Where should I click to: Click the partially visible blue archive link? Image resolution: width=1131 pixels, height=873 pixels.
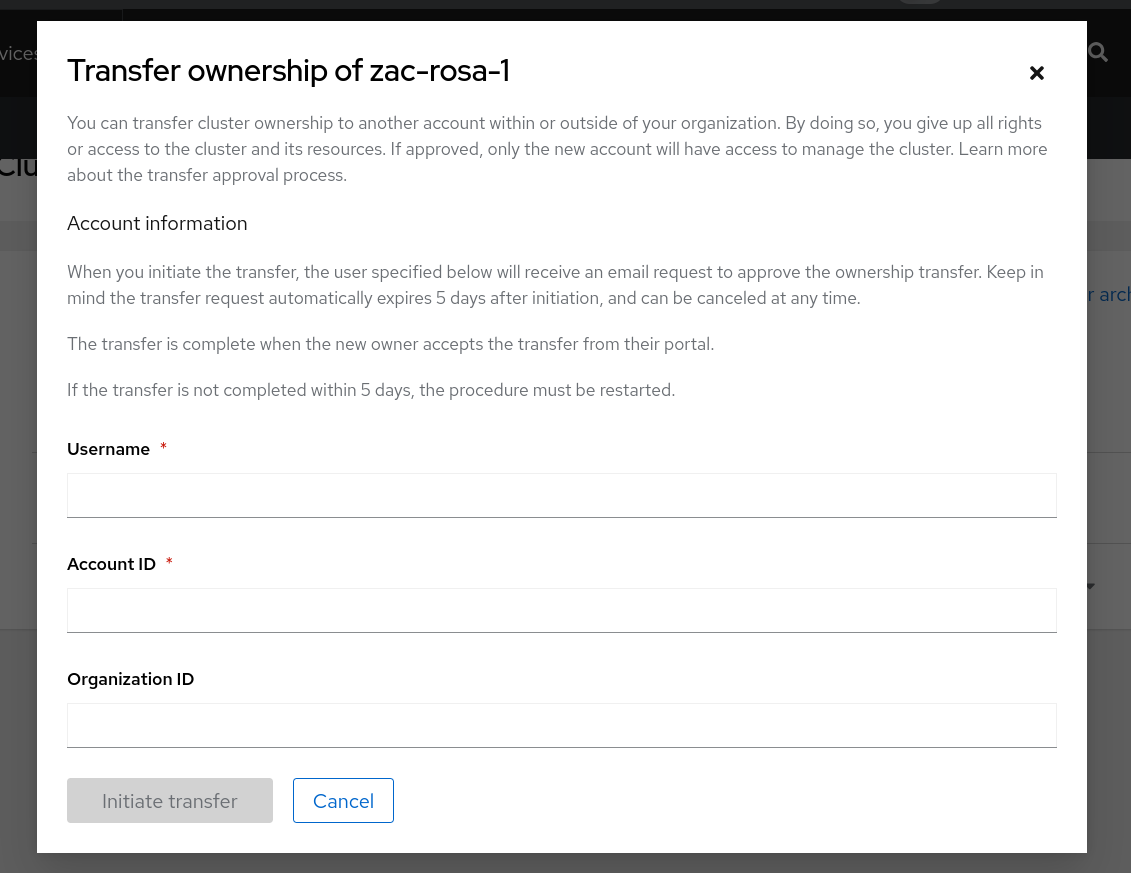(x=1110, y=294)
